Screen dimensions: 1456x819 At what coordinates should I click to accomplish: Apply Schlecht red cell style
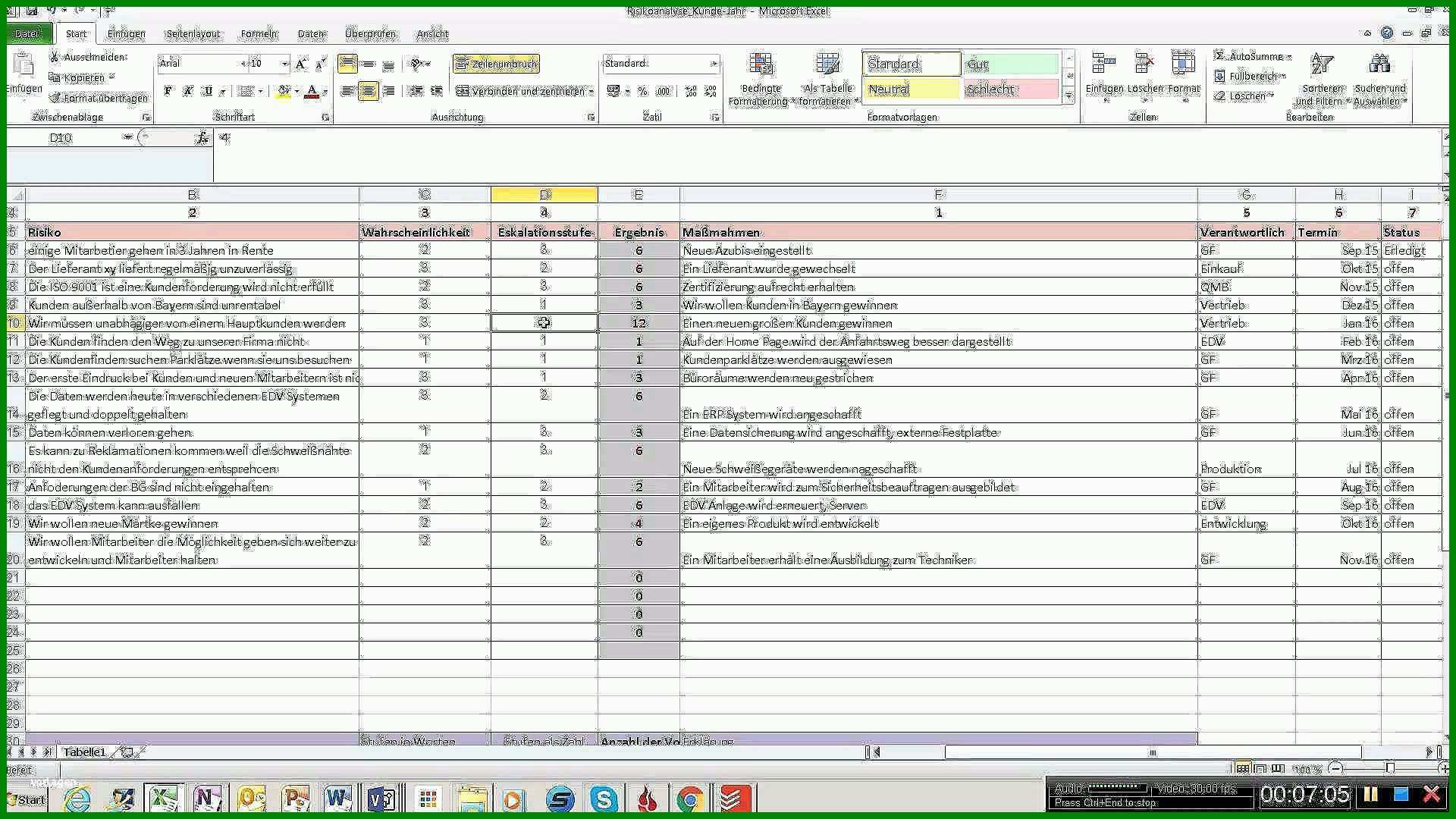pyautogui.click(x=1010, y=89)
